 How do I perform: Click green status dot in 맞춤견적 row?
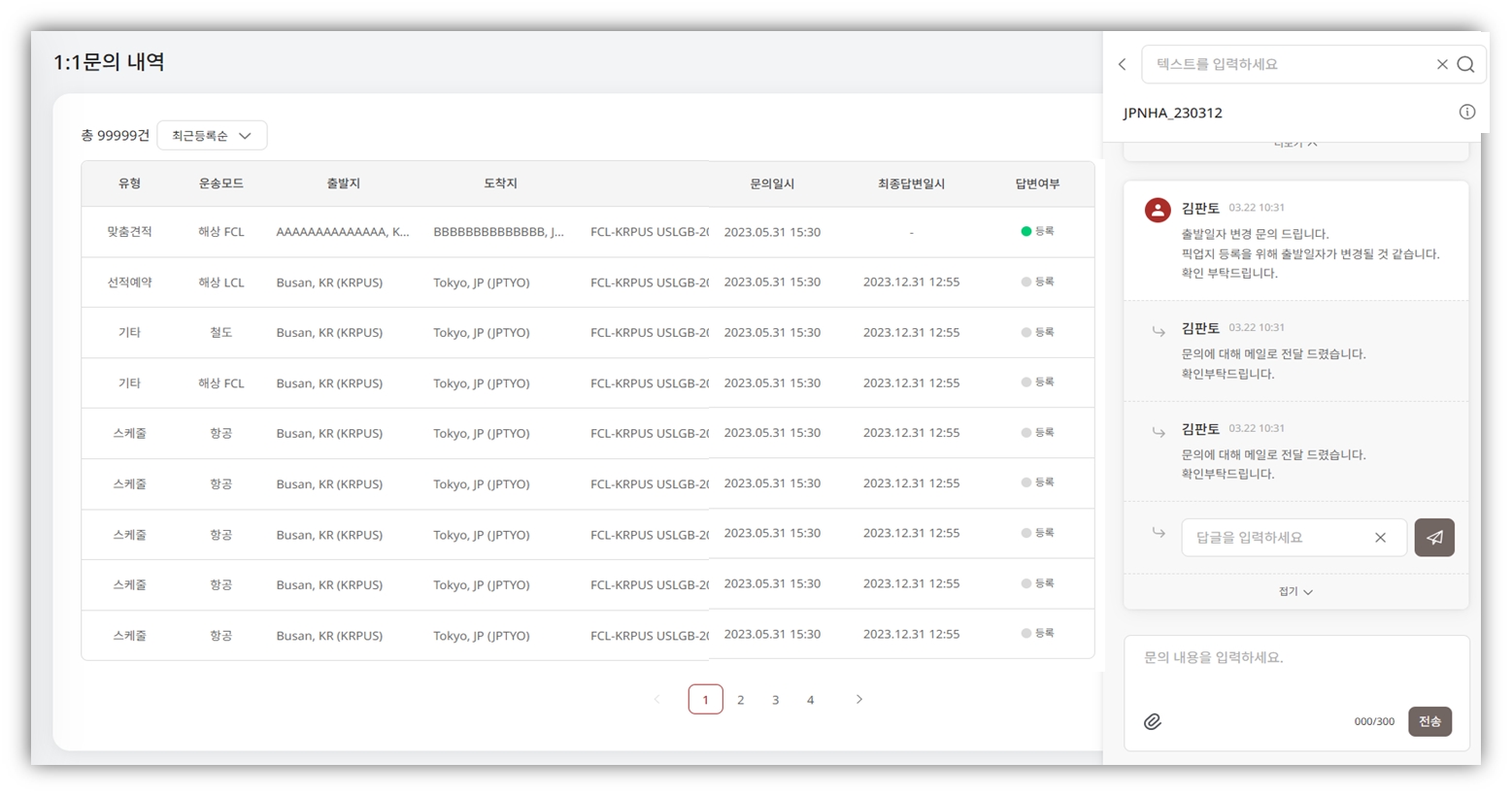1025,231
